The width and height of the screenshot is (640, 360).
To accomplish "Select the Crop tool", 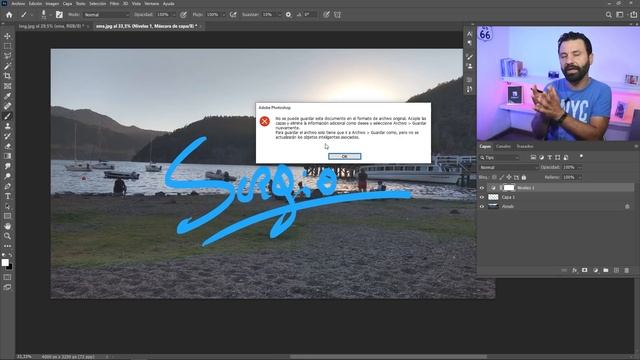I will pos(7,76).
